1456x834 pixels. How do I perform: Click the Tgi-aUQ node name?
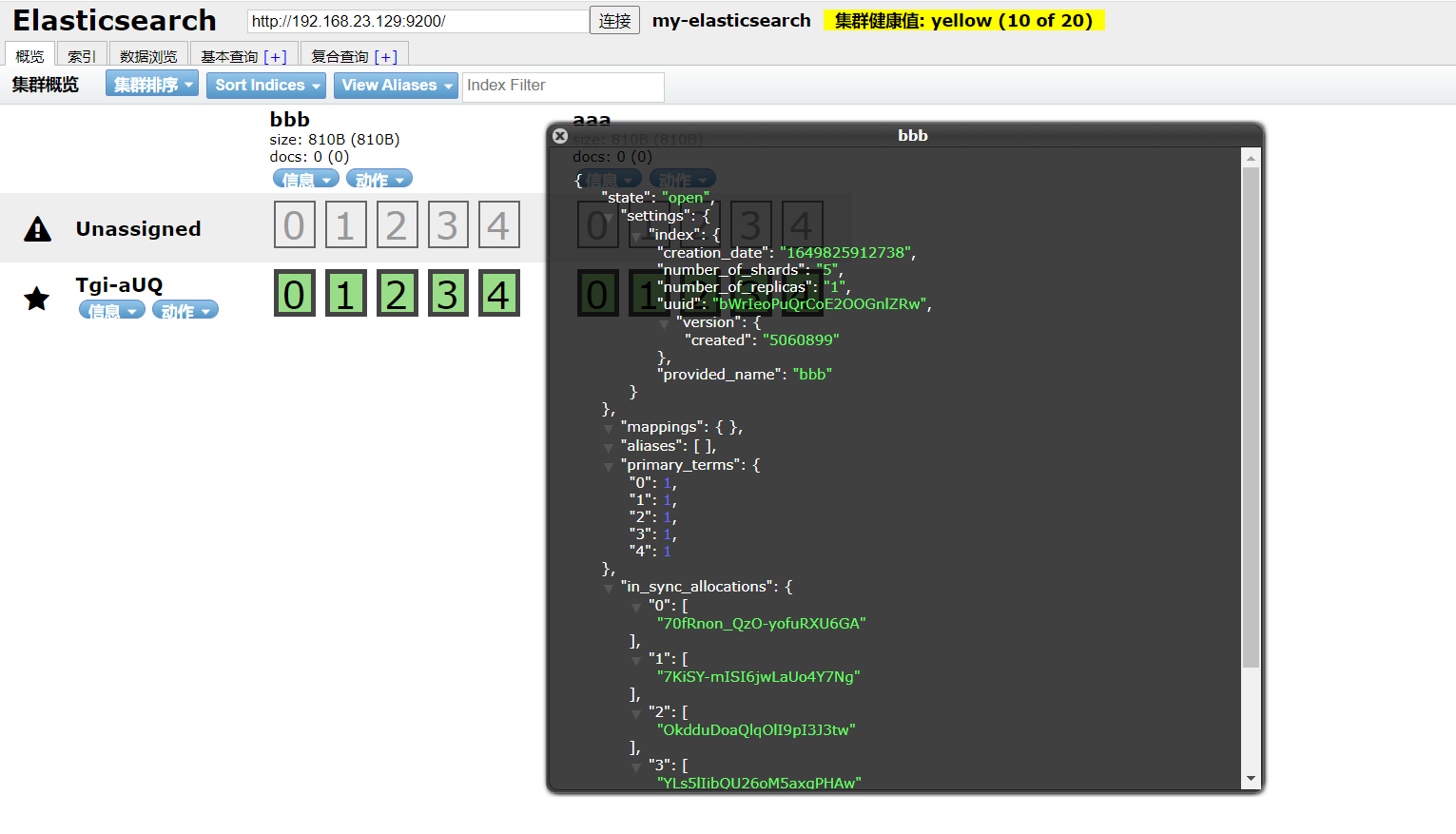click(x=120, y=284)
